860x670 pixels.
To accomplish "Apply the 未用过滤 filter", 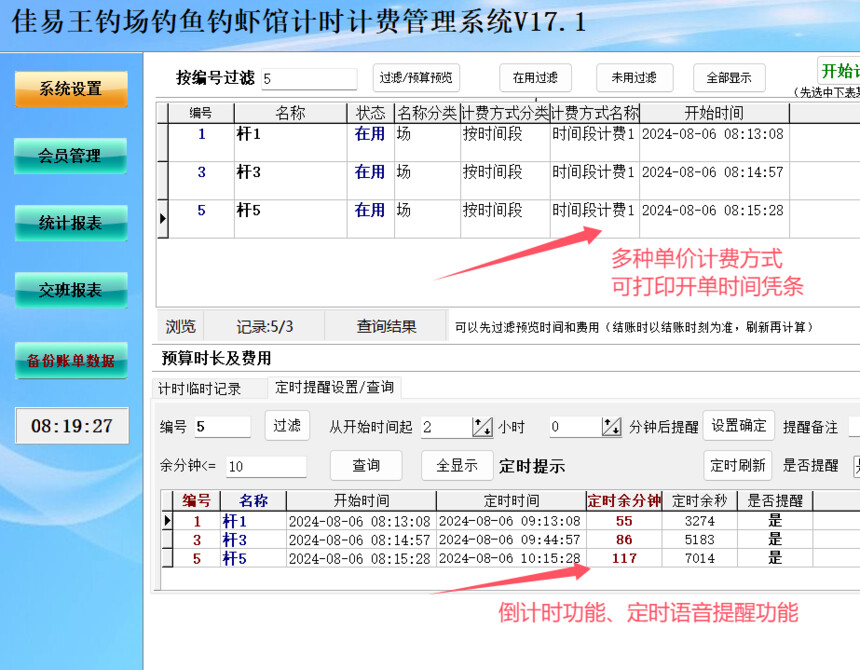I will click(x=635, y=78).
